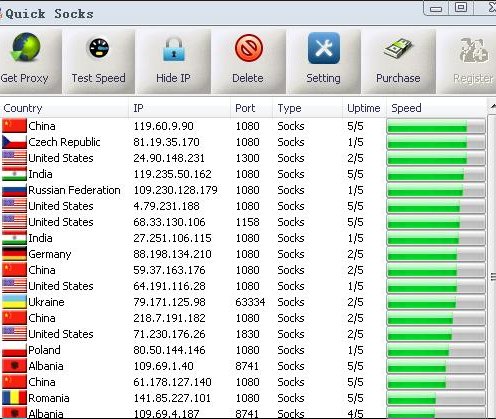
Task: Activate the Hide IP padlock icon
Action: 173,49
